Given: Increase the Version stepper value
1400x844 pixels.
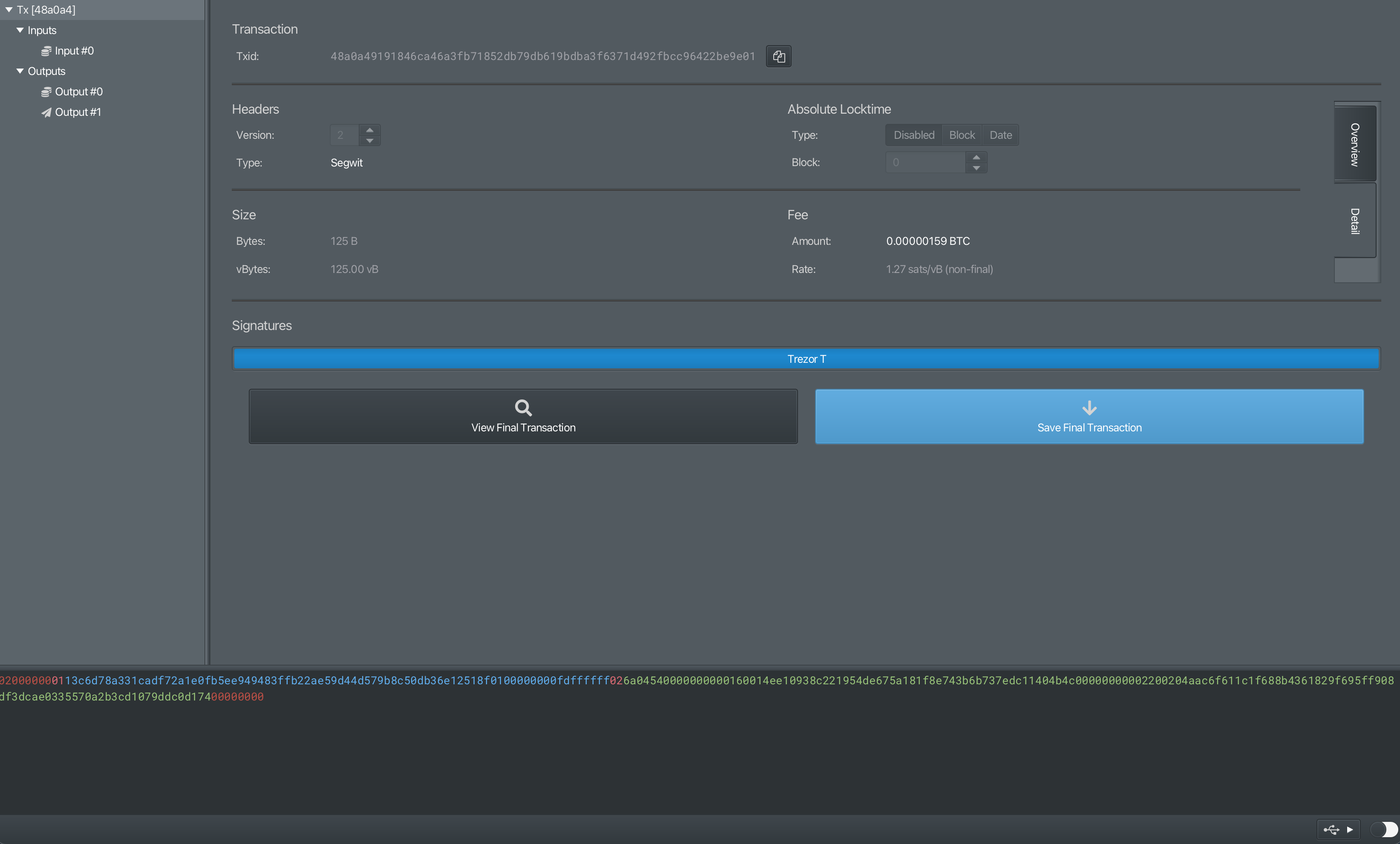Looking at the screenshot, I should 370,130.
